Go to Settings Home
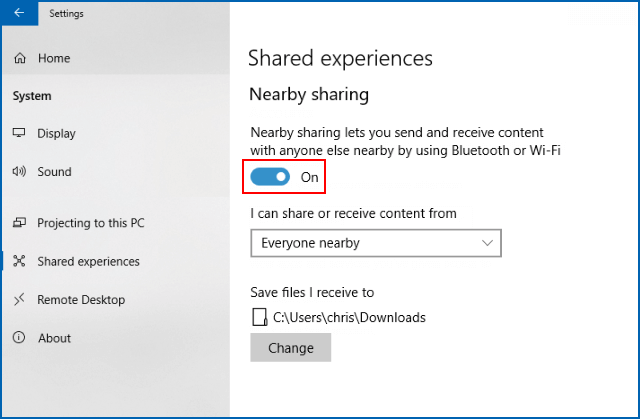 point(54,59)
